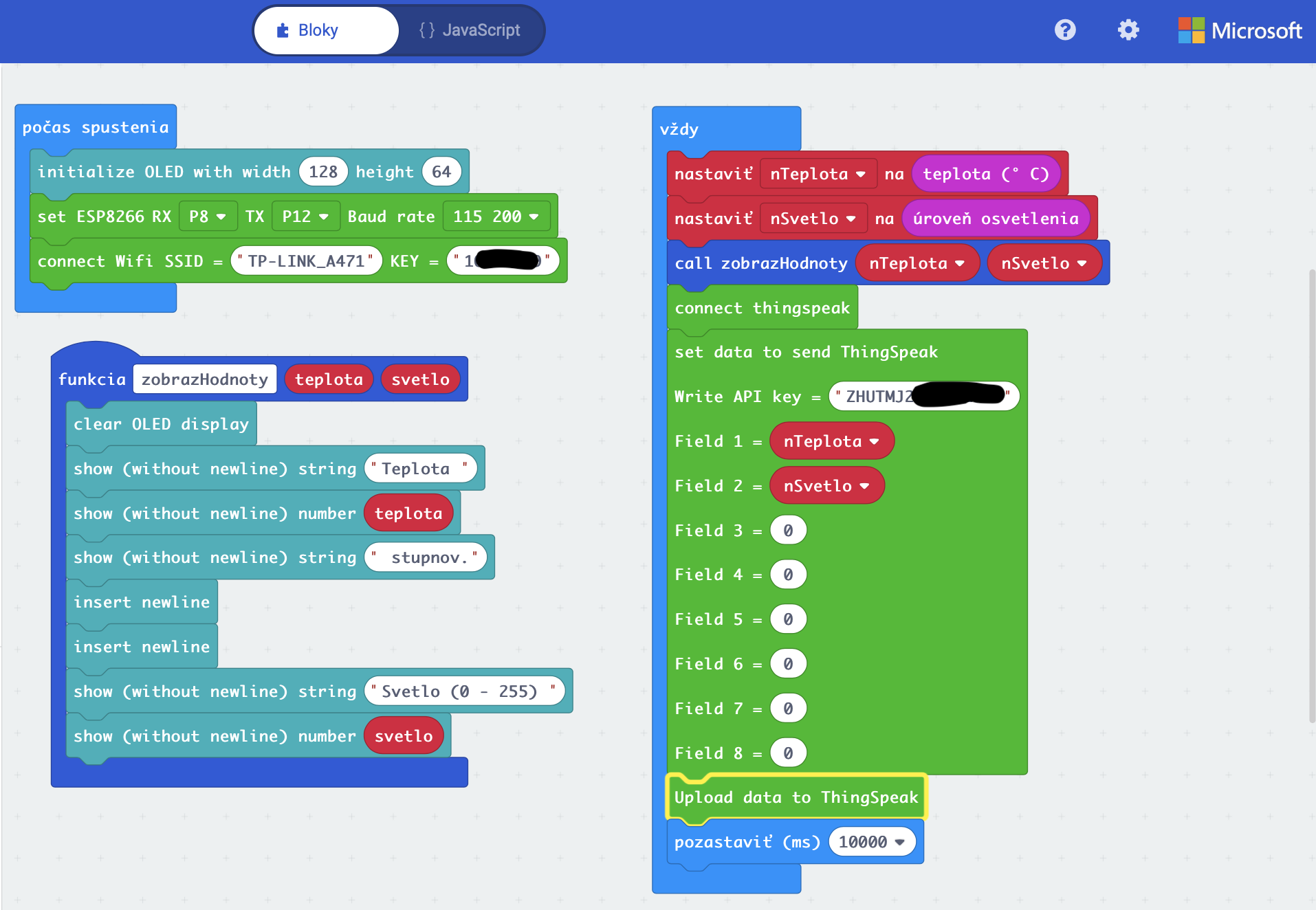Open the RX pin P8 dropdown
The width and height of the screenshot is (1316, 910).
point(208,217)
